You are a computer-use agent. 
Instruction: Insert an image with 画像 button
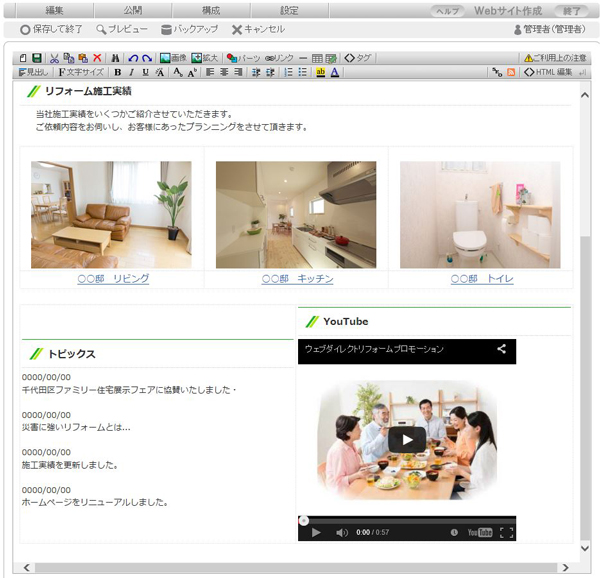[x=173, y=58]
